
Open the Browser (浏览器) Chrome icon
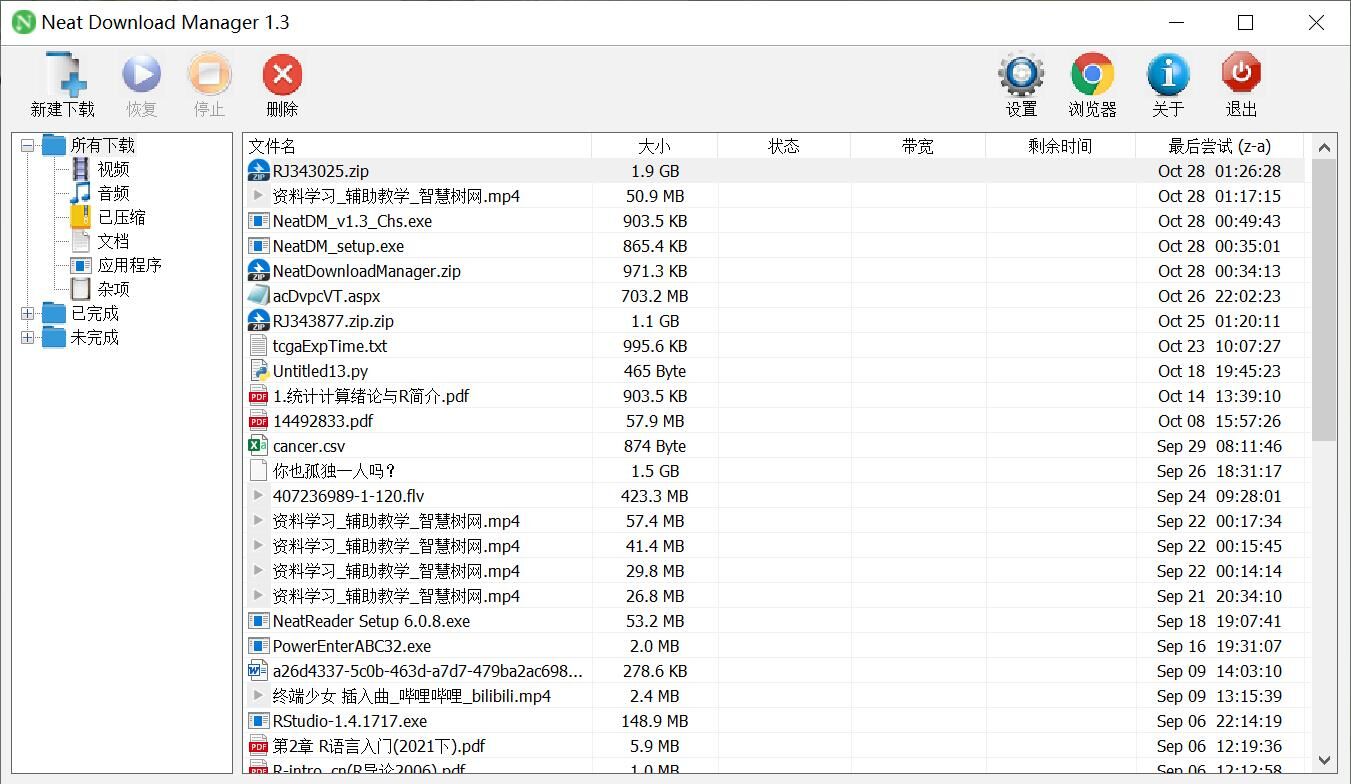click(1092, 77)
